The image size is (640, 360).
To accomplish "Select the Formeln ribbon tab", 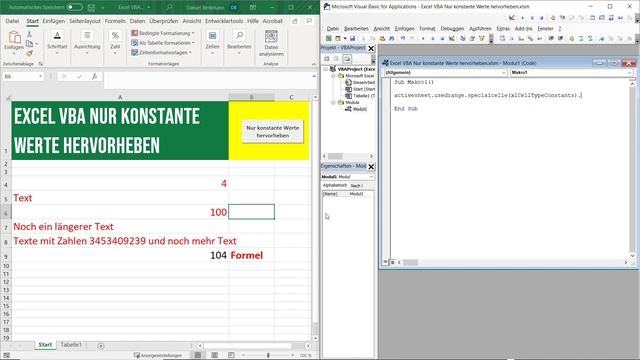I will [x=115, y=21].
